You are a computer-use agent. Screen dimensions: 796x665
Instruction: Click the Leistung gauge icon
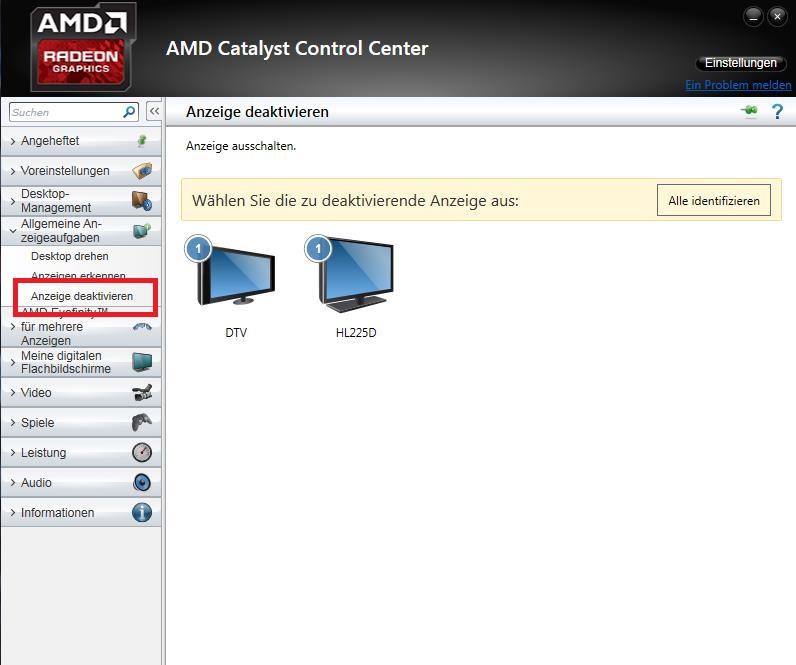click(142, 452)
